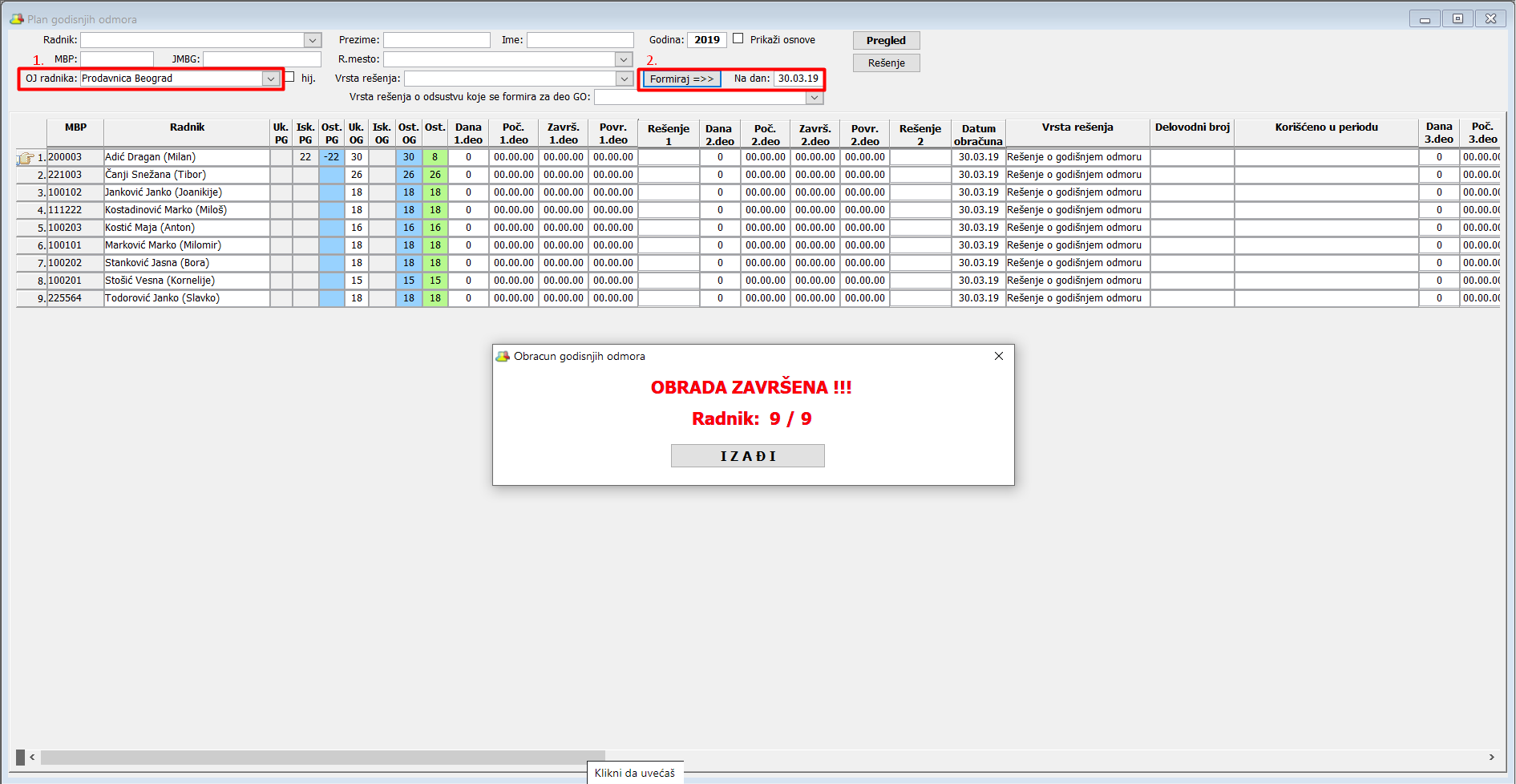Click the dialog title bar icon

click(503, 356)
